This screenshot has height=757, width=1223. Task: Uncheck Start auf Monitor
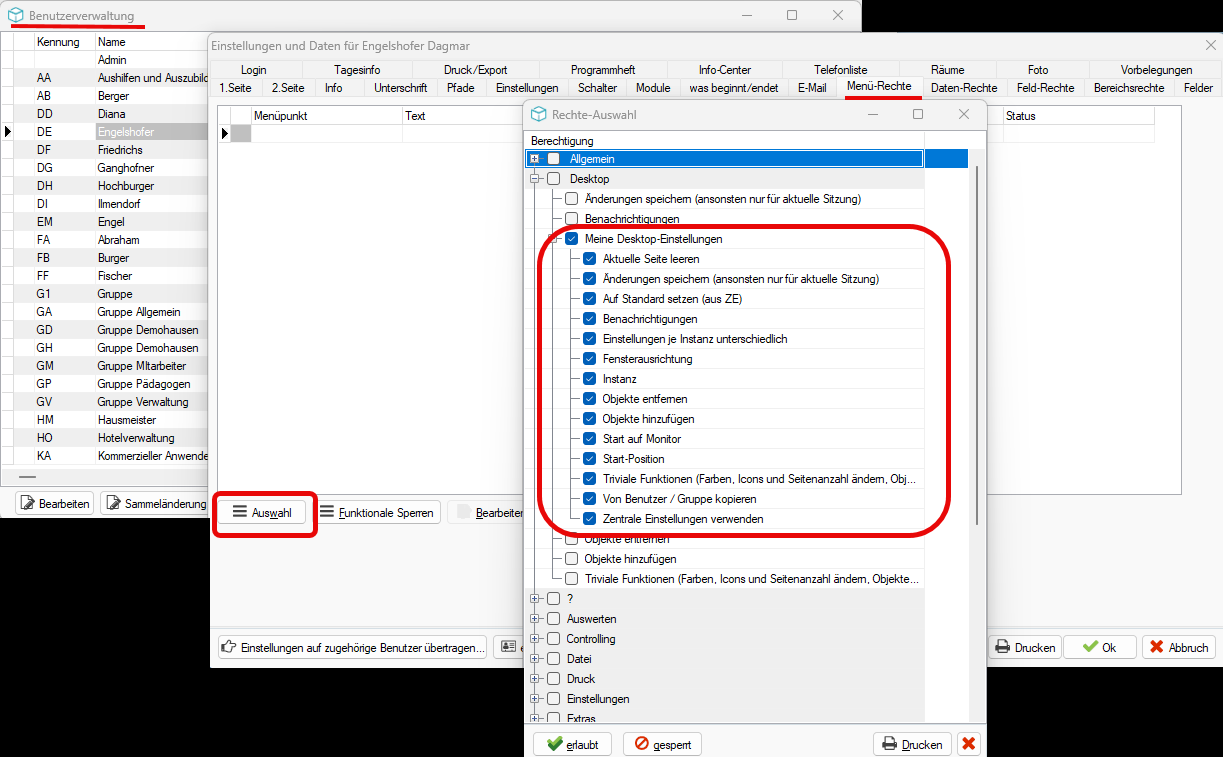click(x=590, y=439)
